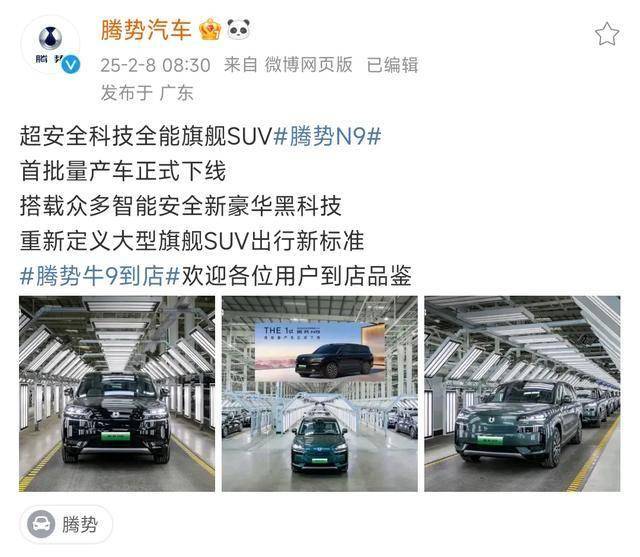
Task: Click the blue verified V badge
Action: [x=71, y=64]
